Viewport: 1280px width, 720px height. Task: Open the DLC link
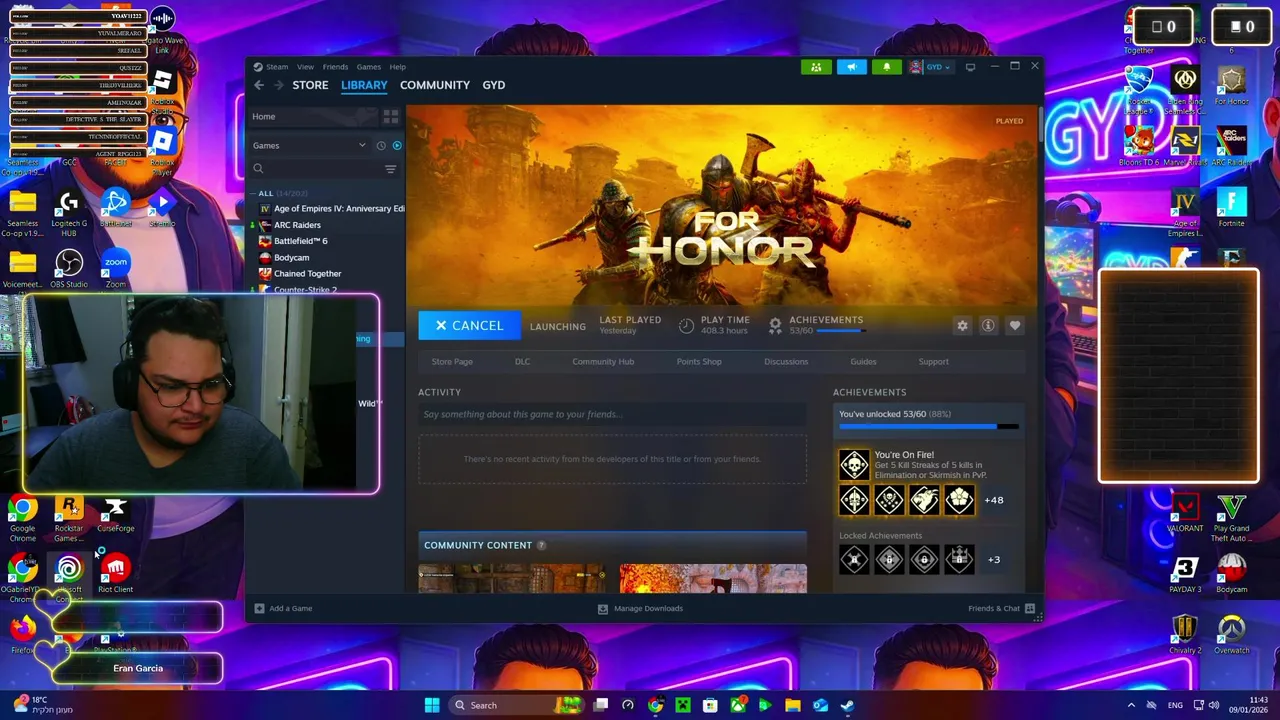tap(522, 361)
